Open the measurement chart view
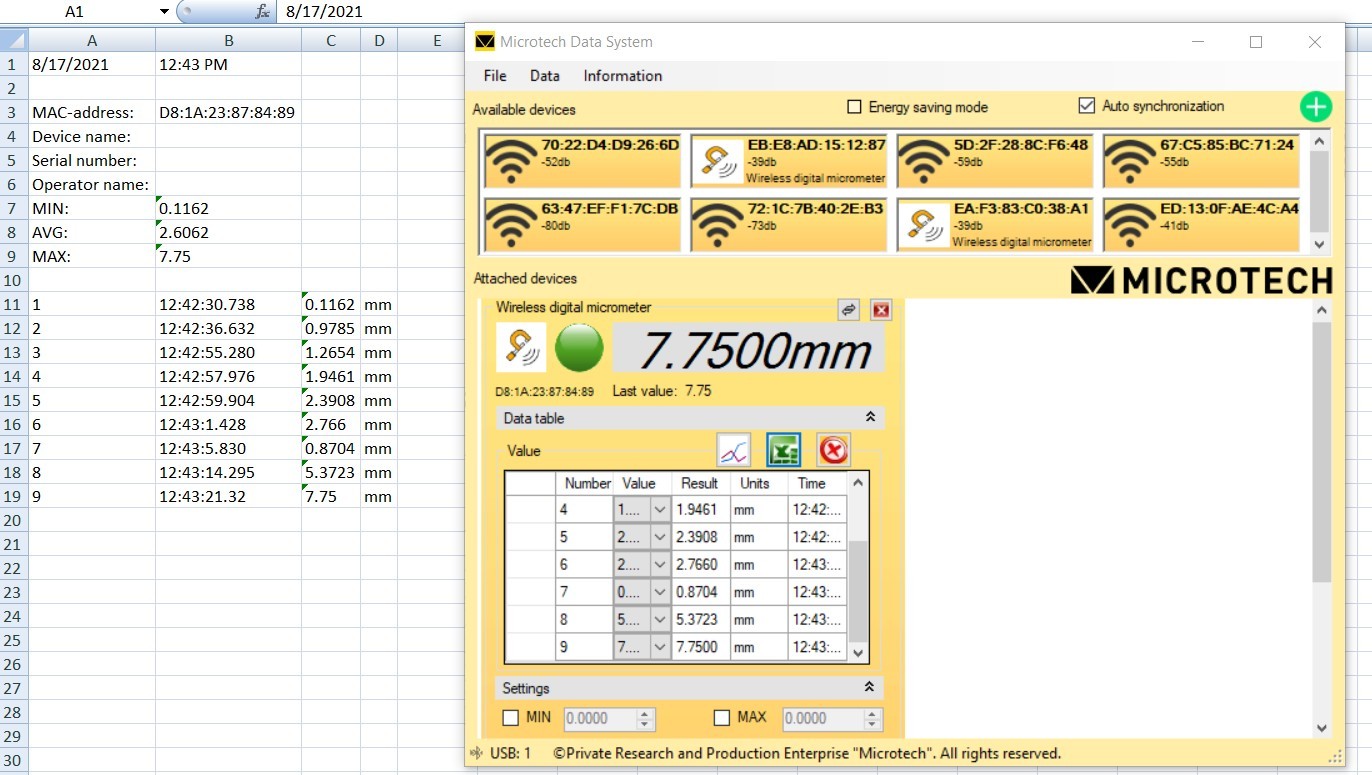This screenshot has width=1372, height=775. [734, 450]
